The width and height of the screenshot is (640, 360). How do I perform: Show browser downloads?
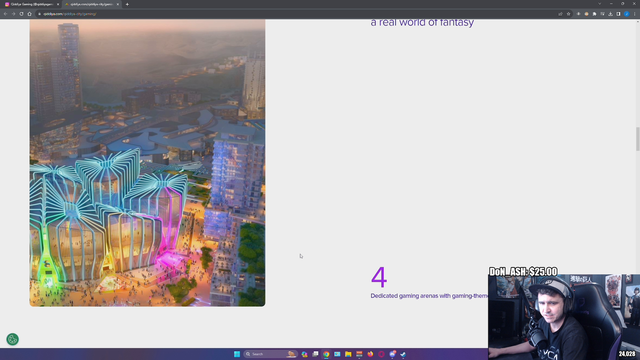[x=610, y=14]
